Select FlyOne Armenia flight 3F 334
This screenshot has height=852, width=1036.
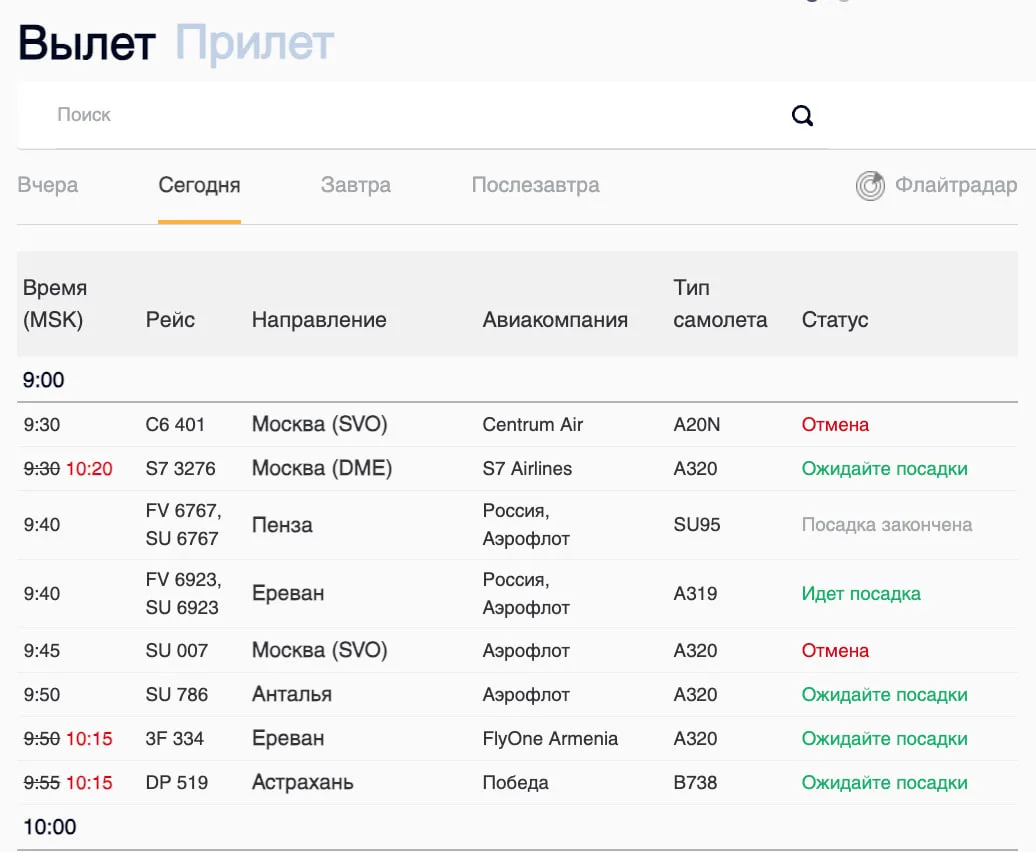[x=517, y=738]
